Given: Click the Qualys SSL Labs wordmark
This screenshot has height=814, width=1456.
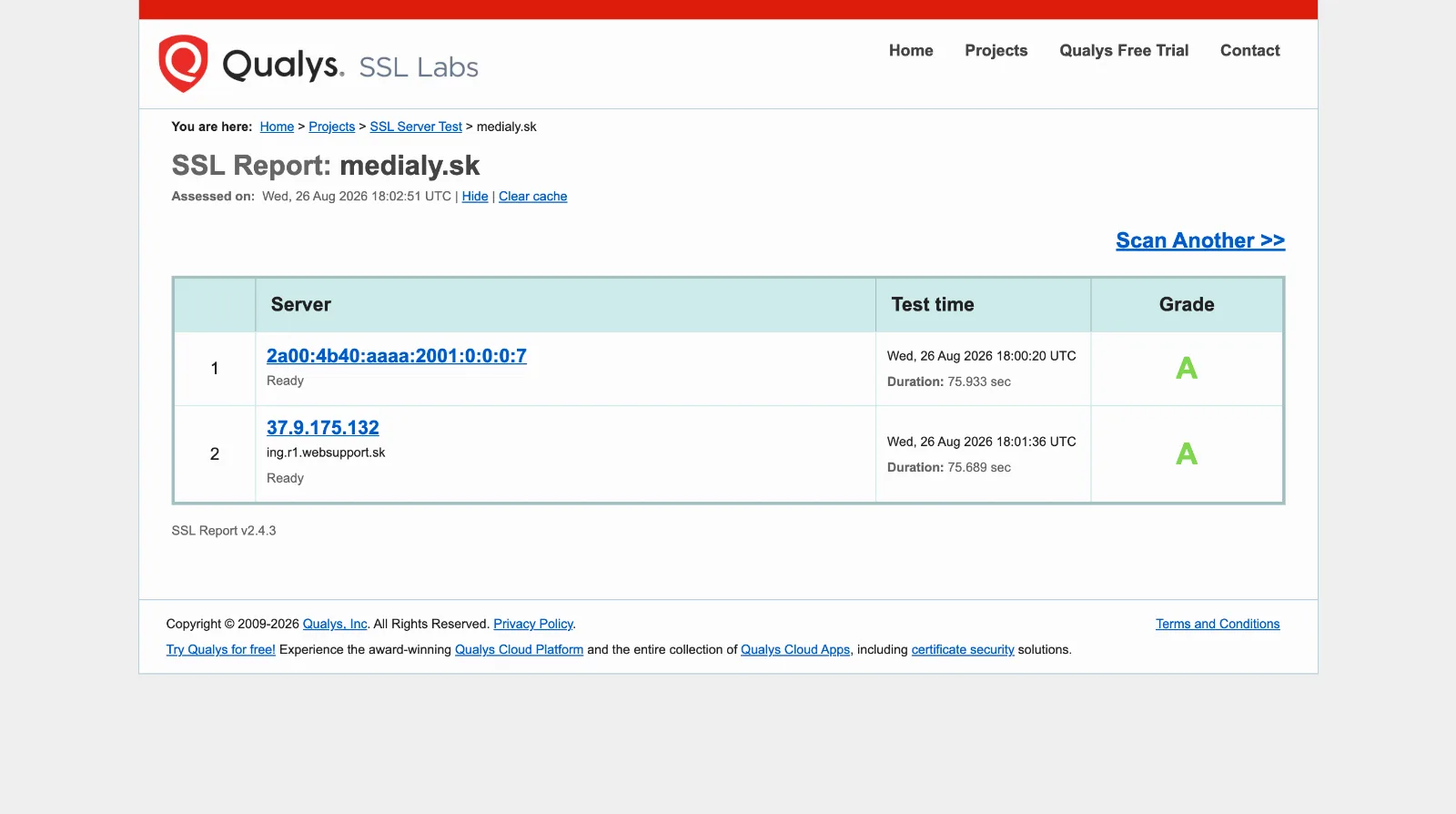Looking at the screenshot, I should (350, 66).
